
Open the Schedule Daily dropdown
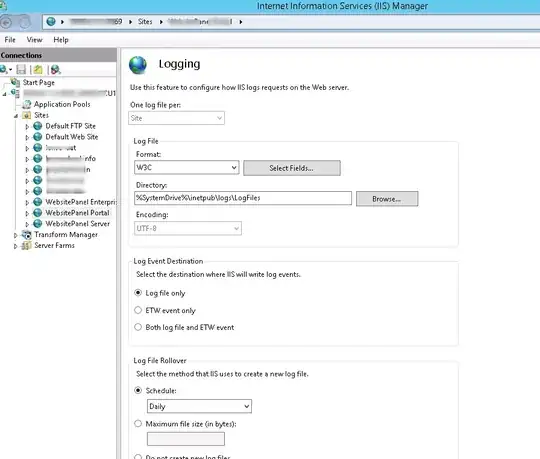pos(199,406)
